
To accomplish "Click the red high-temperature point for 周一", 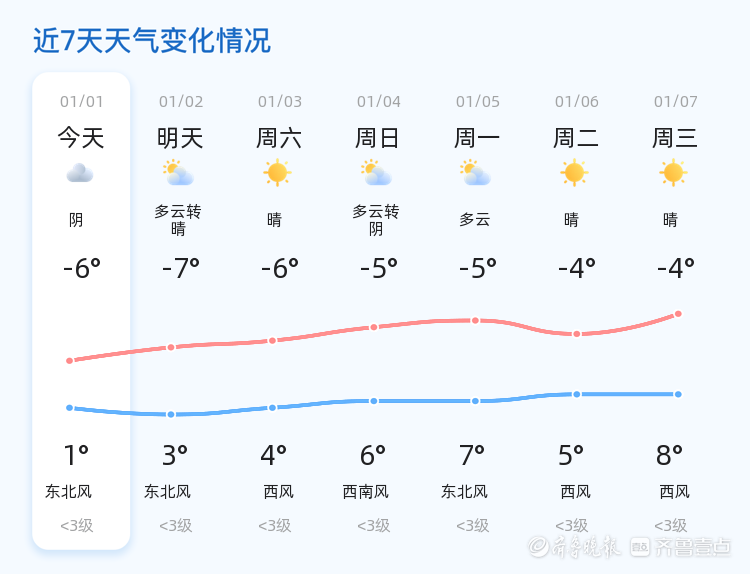I will pyautogui.click(x=475, y=320).
